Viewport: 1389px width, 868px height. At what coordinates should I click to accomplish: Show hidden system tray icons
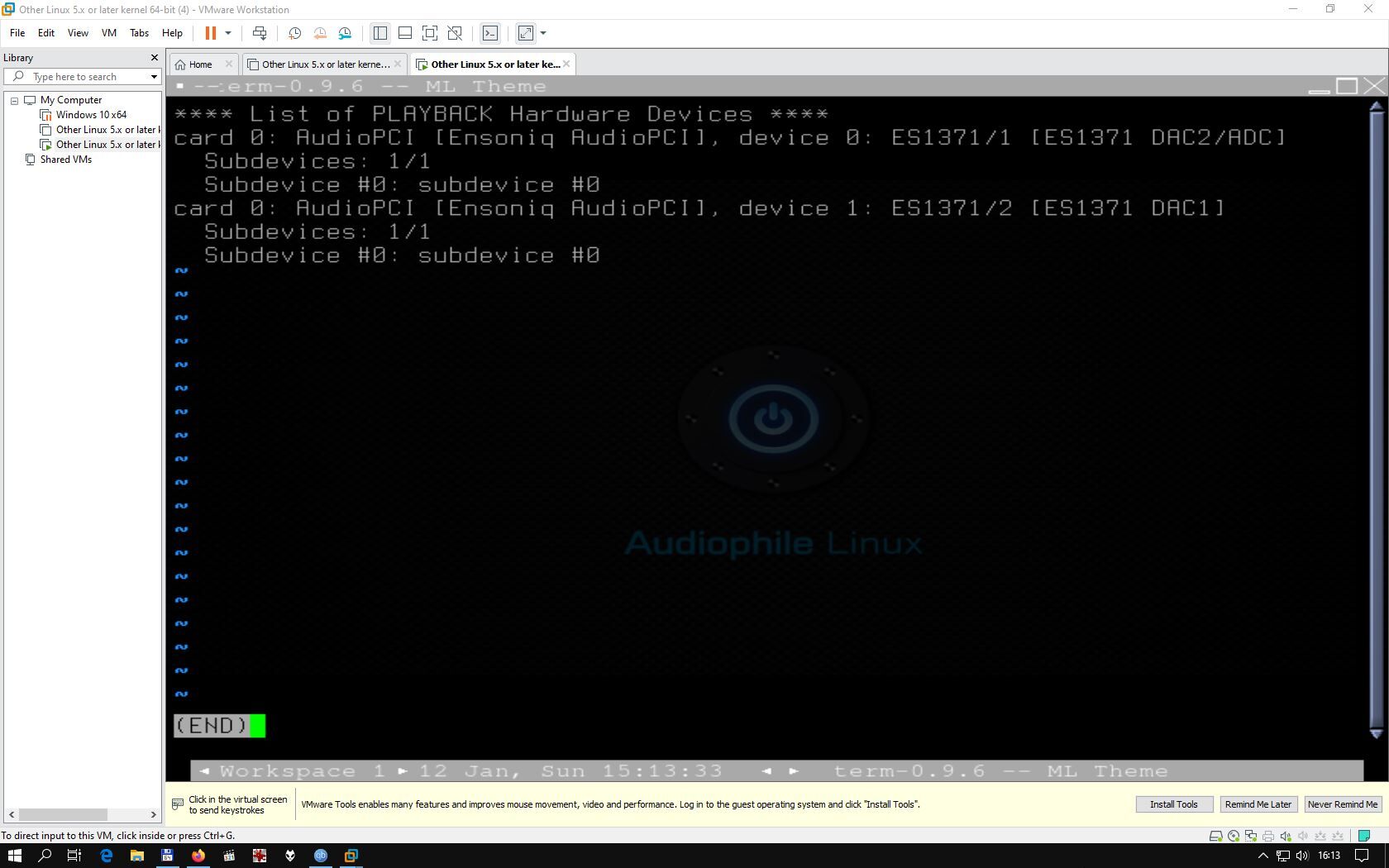[x=1263, y=856]
